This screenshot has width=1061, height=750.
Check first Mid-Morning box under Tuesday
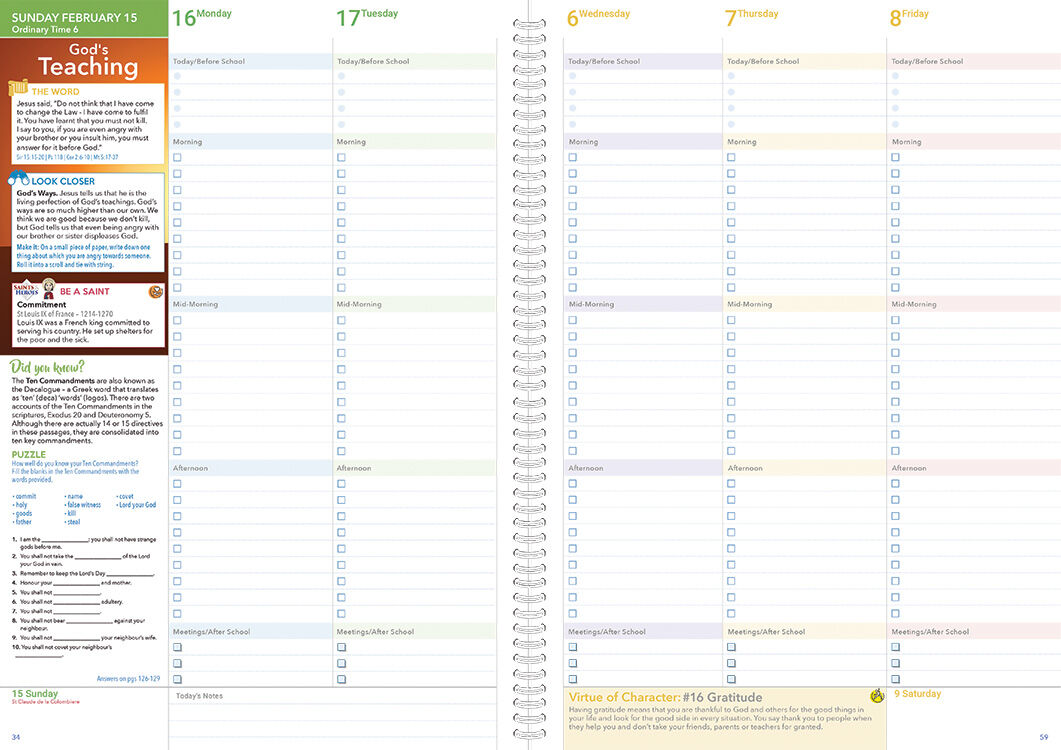pyautogui.click(x=341, y=320)
